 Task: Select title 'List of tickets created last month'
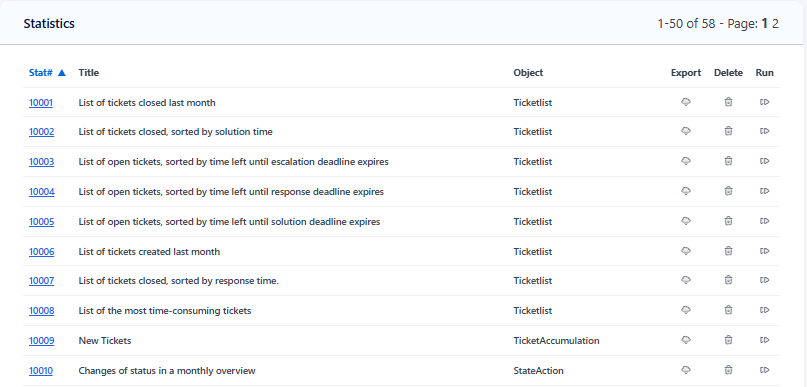point(149,251)
